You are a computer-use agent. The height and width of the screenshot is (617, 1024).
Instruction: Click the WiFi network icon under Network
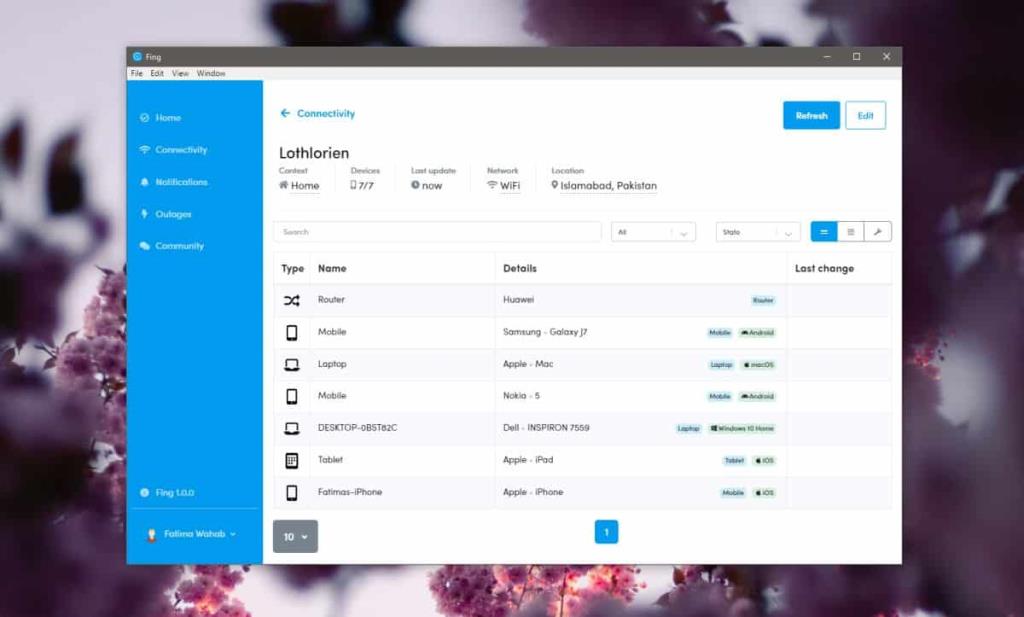pyautogui.click(x=492, y=185)
